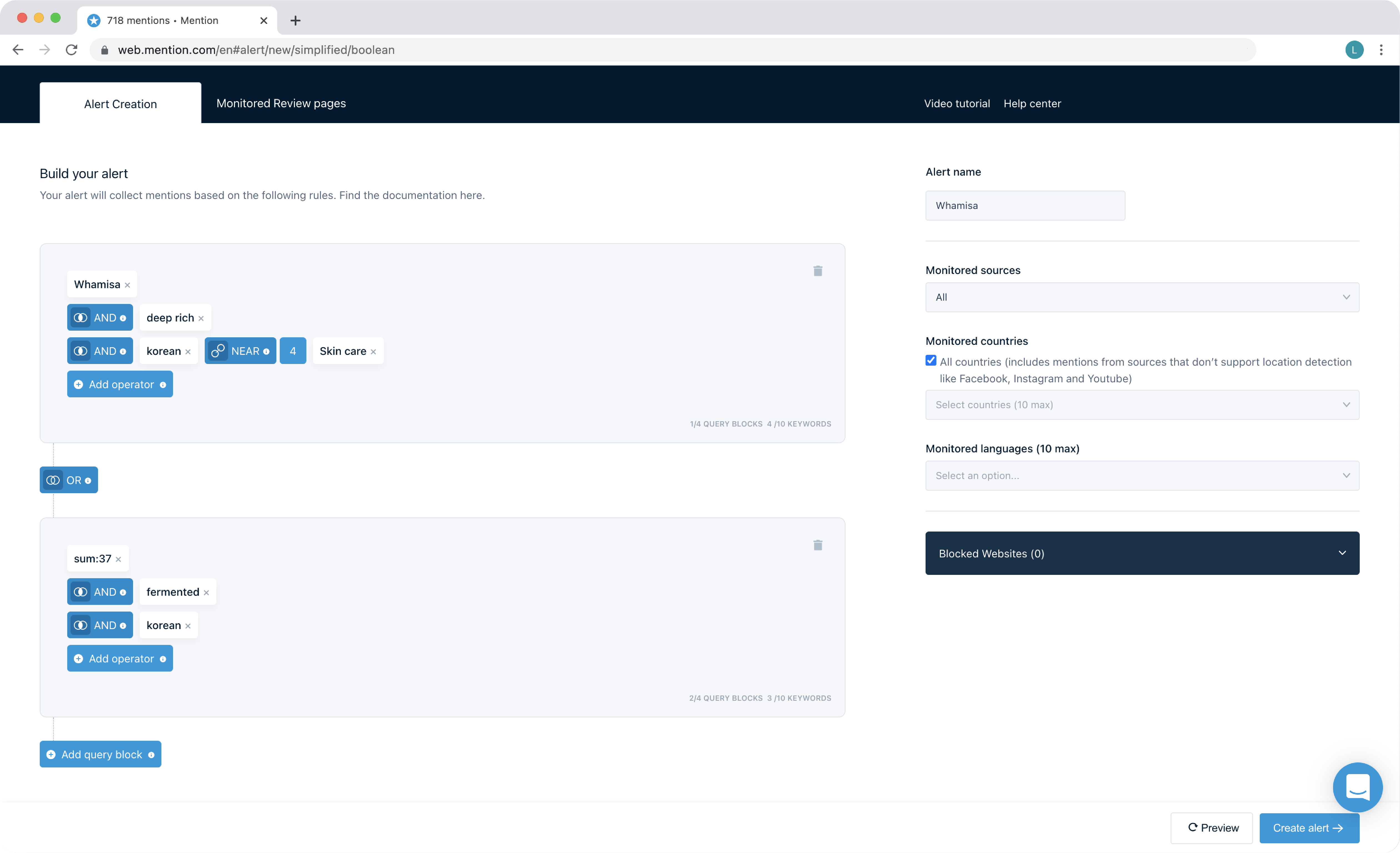The height and width of the screenshot is (853, 1400).
Task: Toggle the OR operator switch
Action: pos(53,480)
